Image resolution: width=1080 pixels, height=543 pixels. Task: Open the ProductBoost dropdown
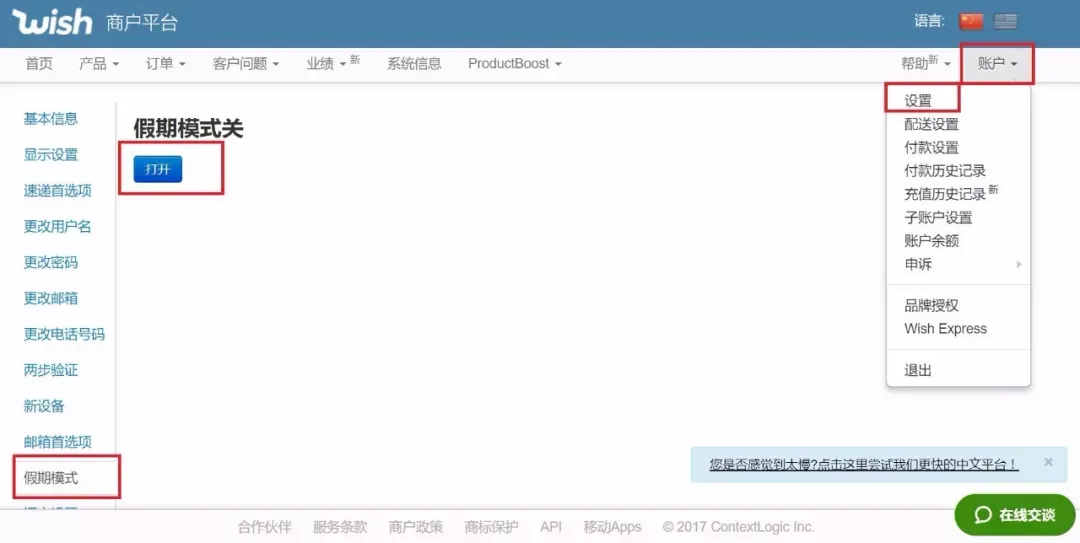pyautogui.click(x=515, y=63)
